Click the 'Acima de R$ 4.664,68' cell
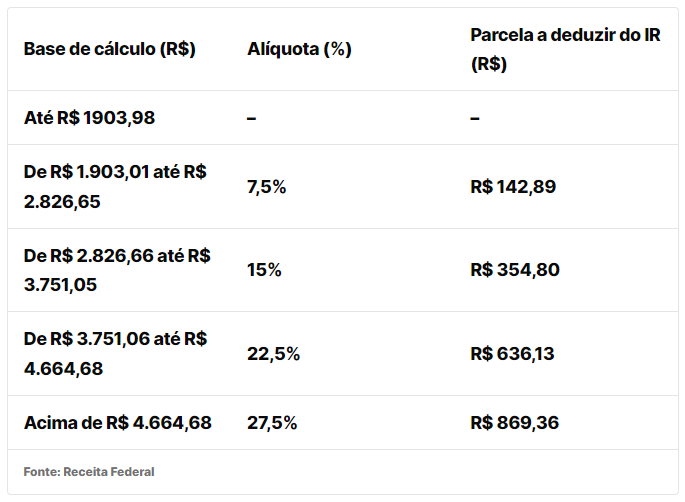Viewport: 685px width, 502px height. coord(118,423)
